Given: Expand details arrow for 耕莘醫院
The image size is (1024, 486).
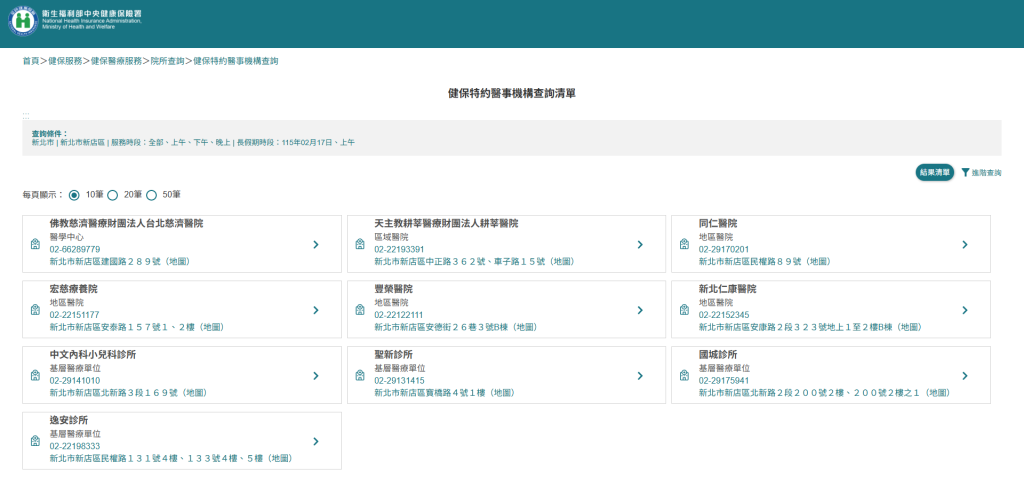Looking at the screenshot, I should pos(640,244).
